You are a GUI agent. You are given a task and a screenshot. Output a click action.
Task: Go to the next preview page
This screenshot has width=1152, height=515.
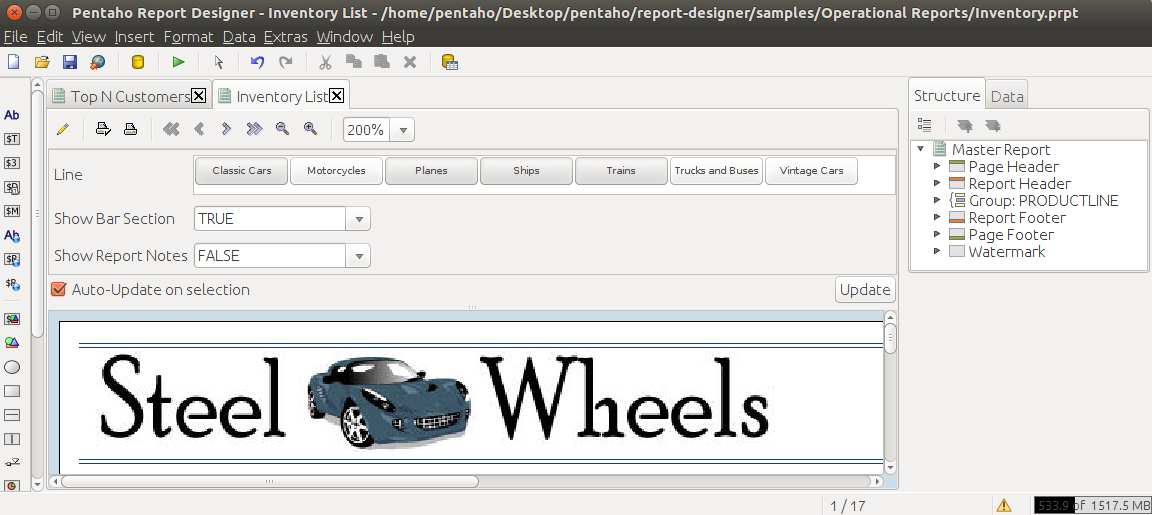[x=226, y=129]
